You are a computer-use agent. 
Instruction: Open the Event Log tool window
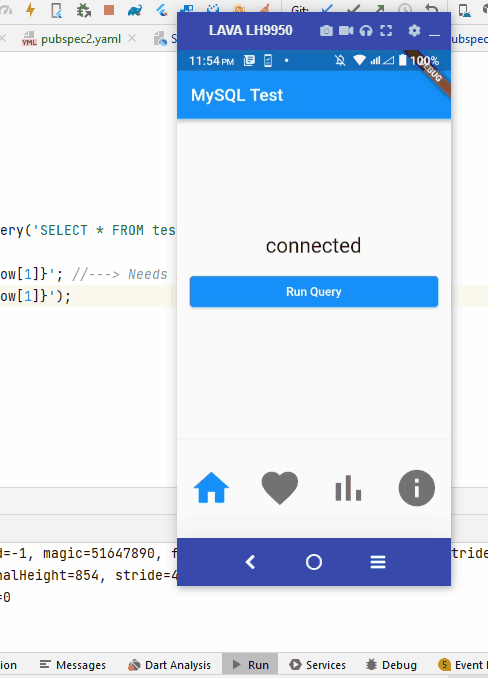[462, 665]
